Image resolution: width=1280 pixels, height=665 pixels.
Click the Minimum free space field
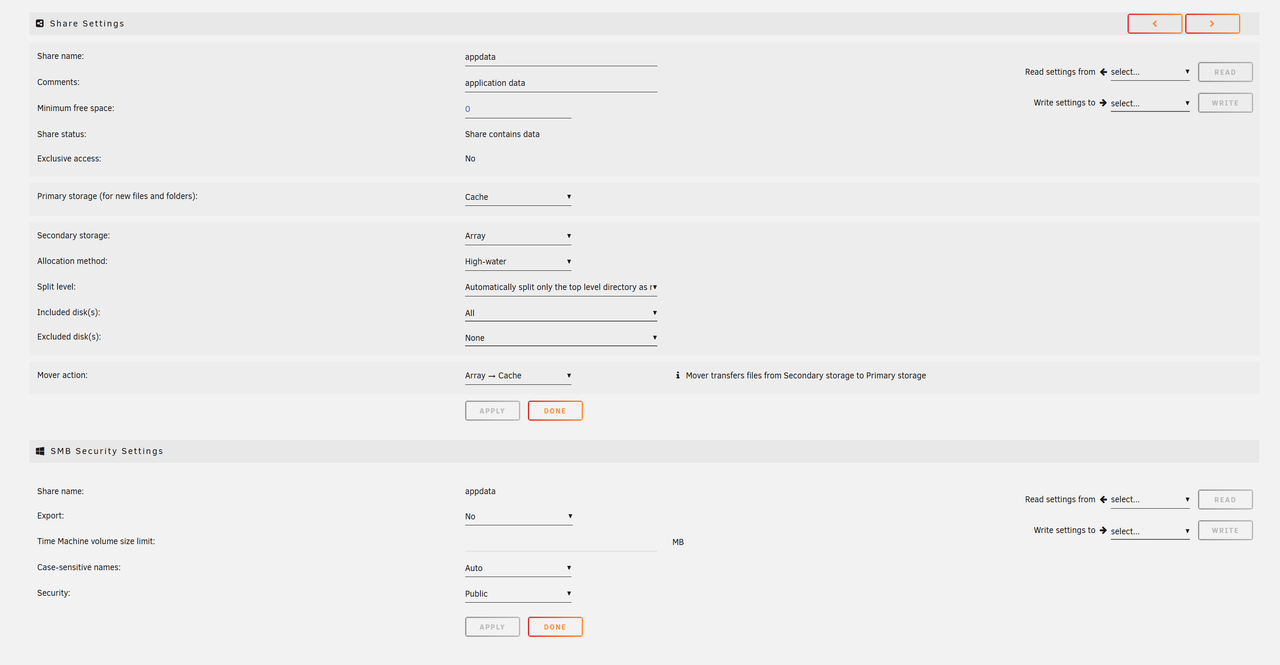tap(518, 109)
